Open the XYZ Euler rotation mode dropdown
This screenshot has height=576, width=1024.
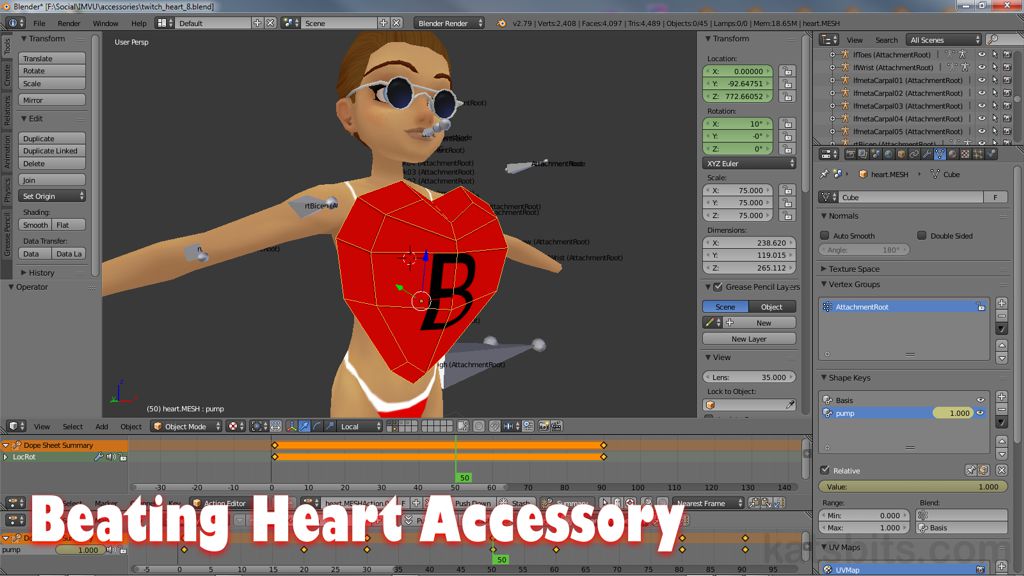click(749, 163)
